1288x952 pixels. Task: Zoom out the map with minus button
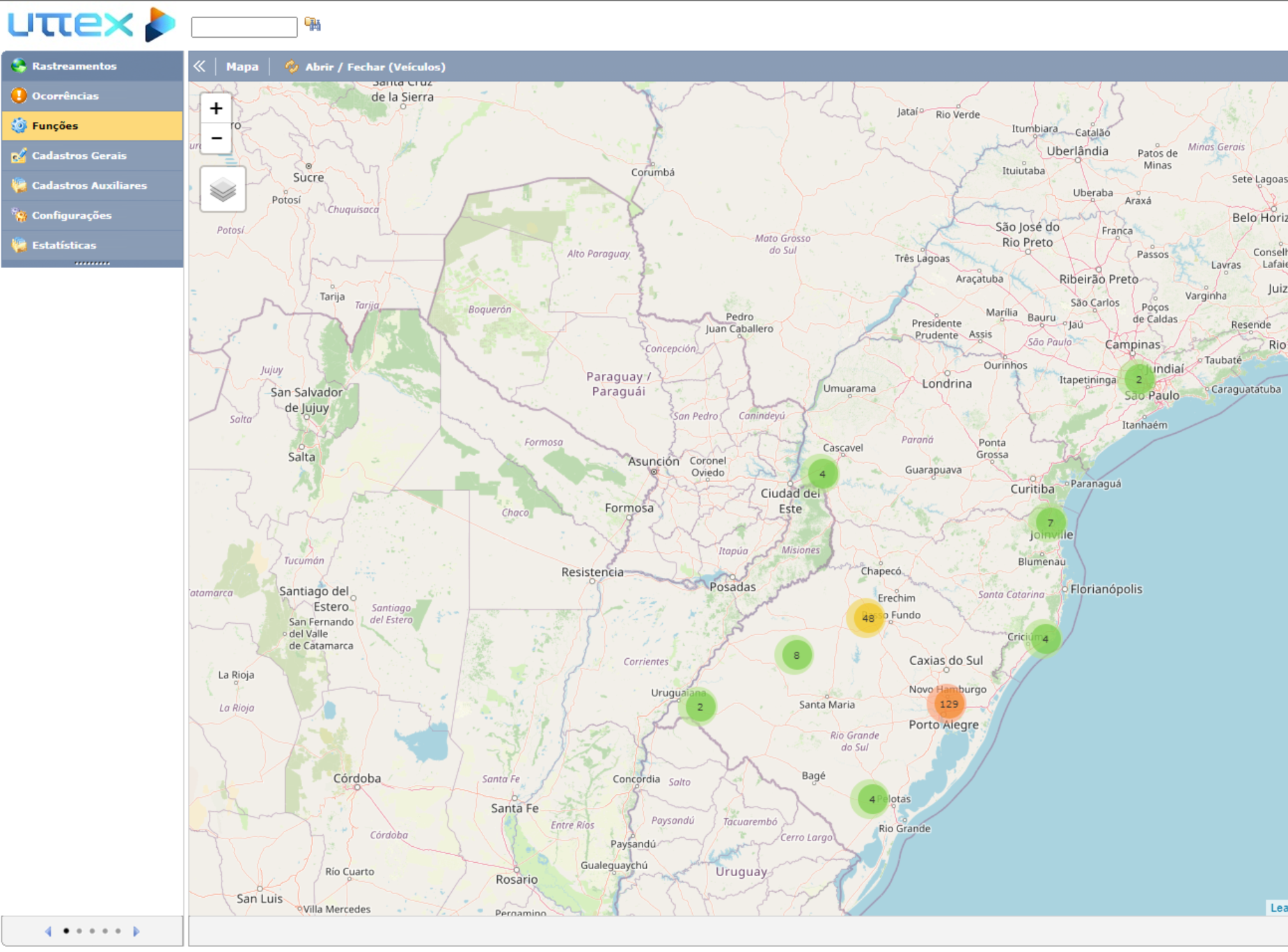pos(217,139)
